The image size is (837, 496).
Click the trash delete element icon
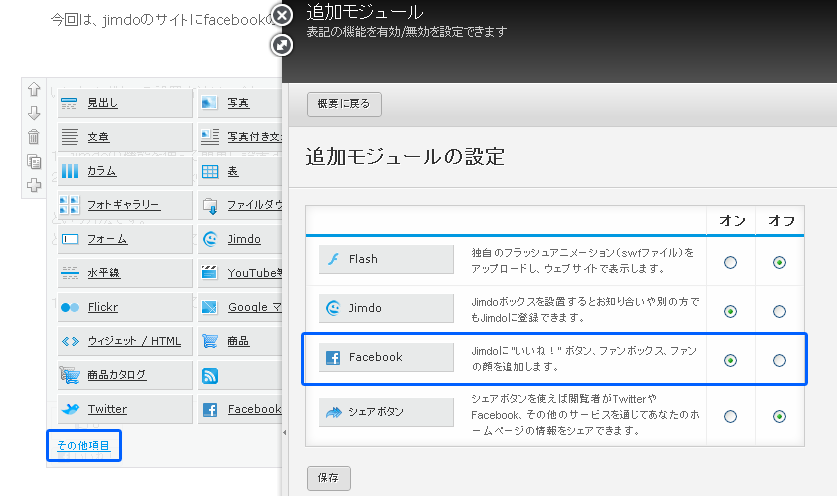pos(34,137)
